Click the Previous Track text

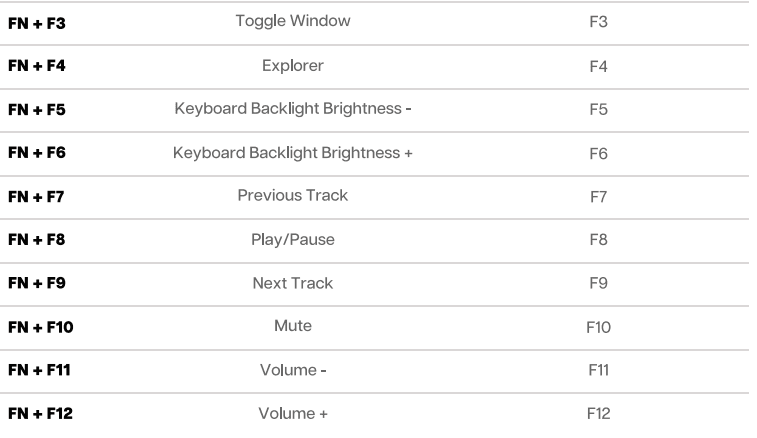pos(293,196)
